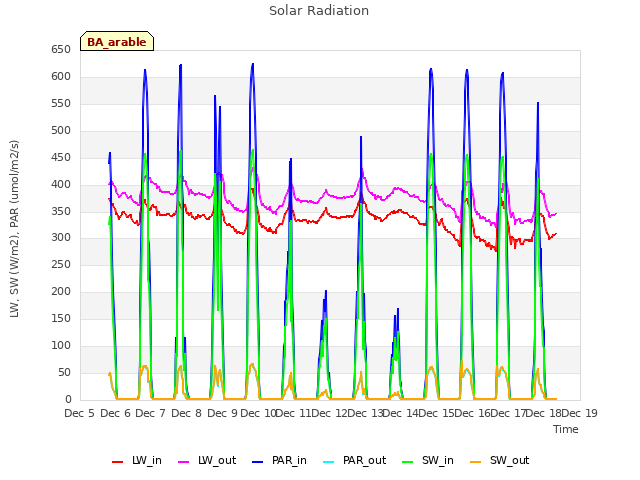Click the 350 y-axis tick label
640x480 pixels.
pyautogui.click(x=61, y=211)
